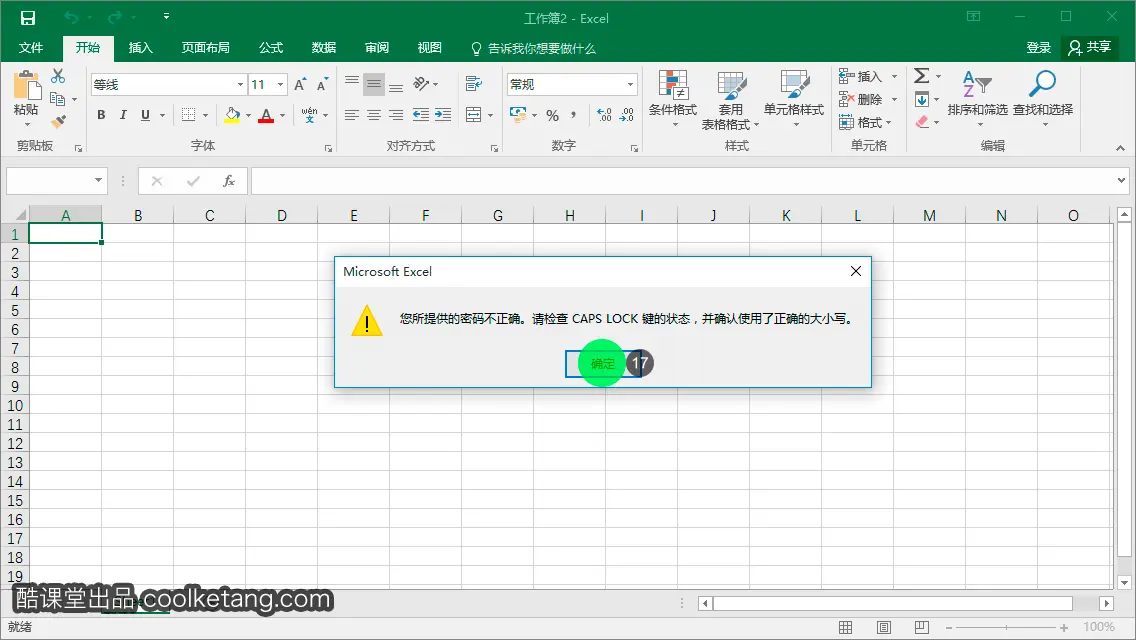This screenshot has height=640, width=1136.
Task: Click accounting number format icon
Action: 518,114
